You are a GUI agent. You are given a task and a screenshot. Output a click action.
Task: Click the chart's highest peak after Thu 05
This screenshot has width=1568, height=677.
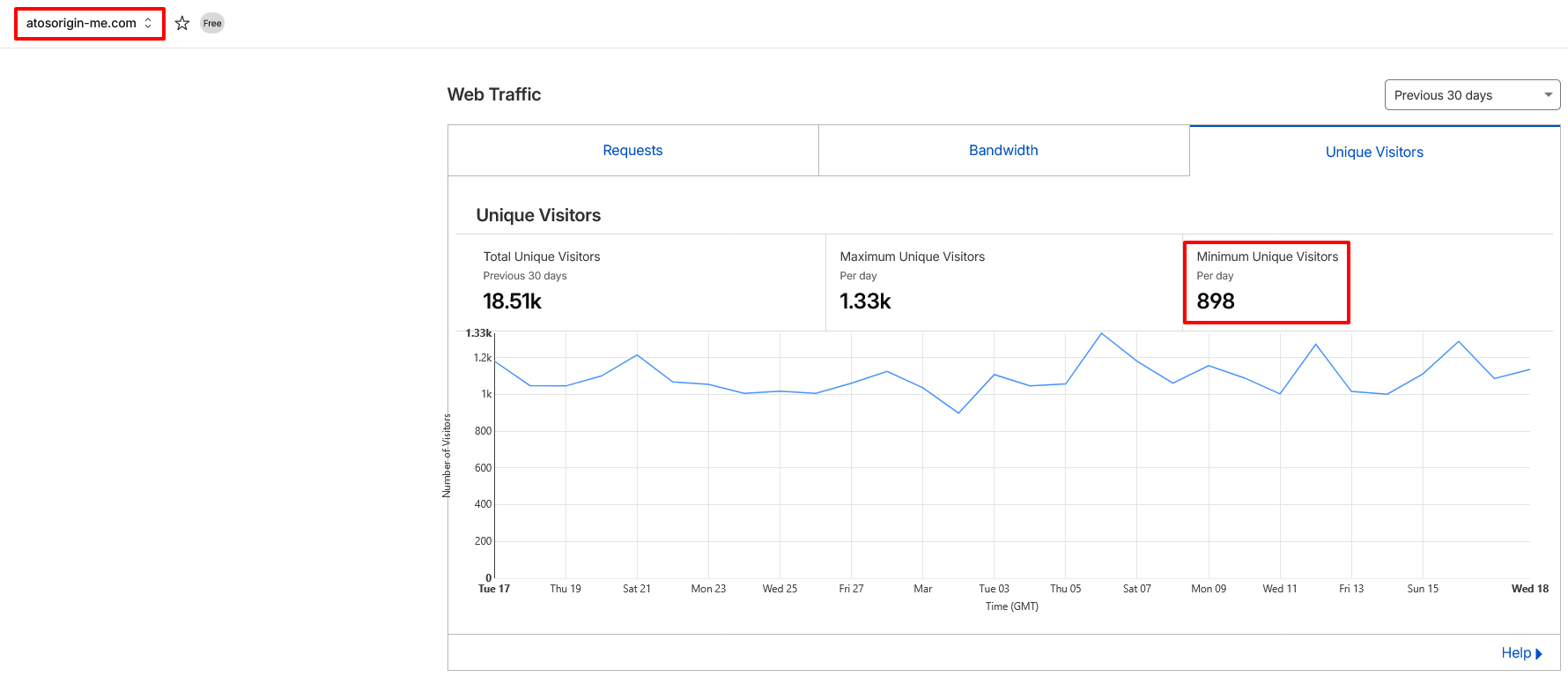1101,333
